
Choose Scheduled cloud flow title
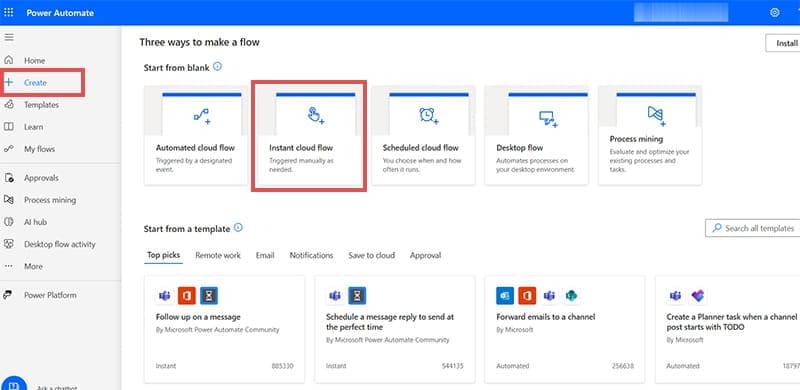coord(420,148)
